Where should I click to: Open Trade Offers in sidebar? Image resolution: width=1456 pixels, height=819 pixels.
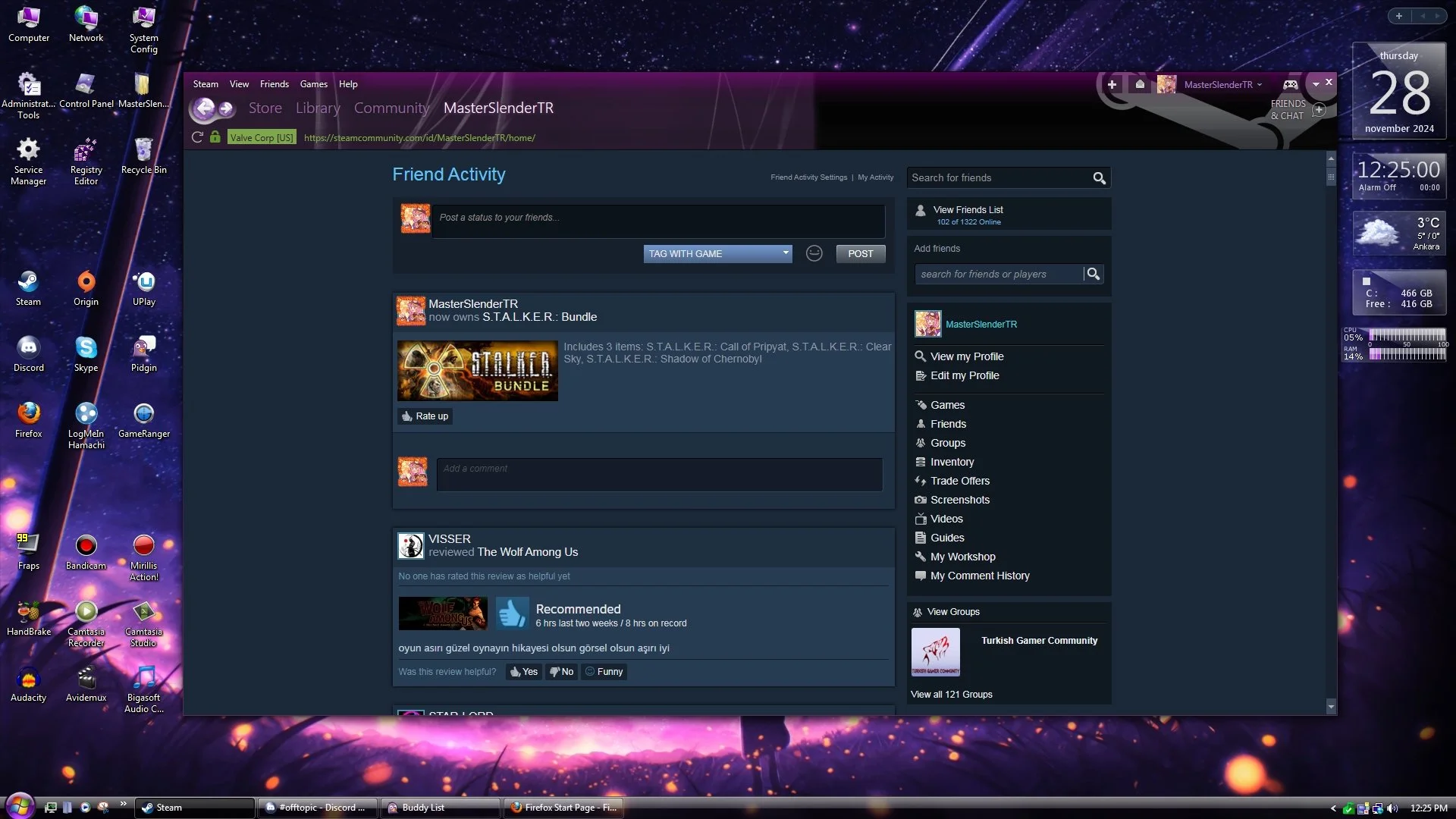[960, 481]
